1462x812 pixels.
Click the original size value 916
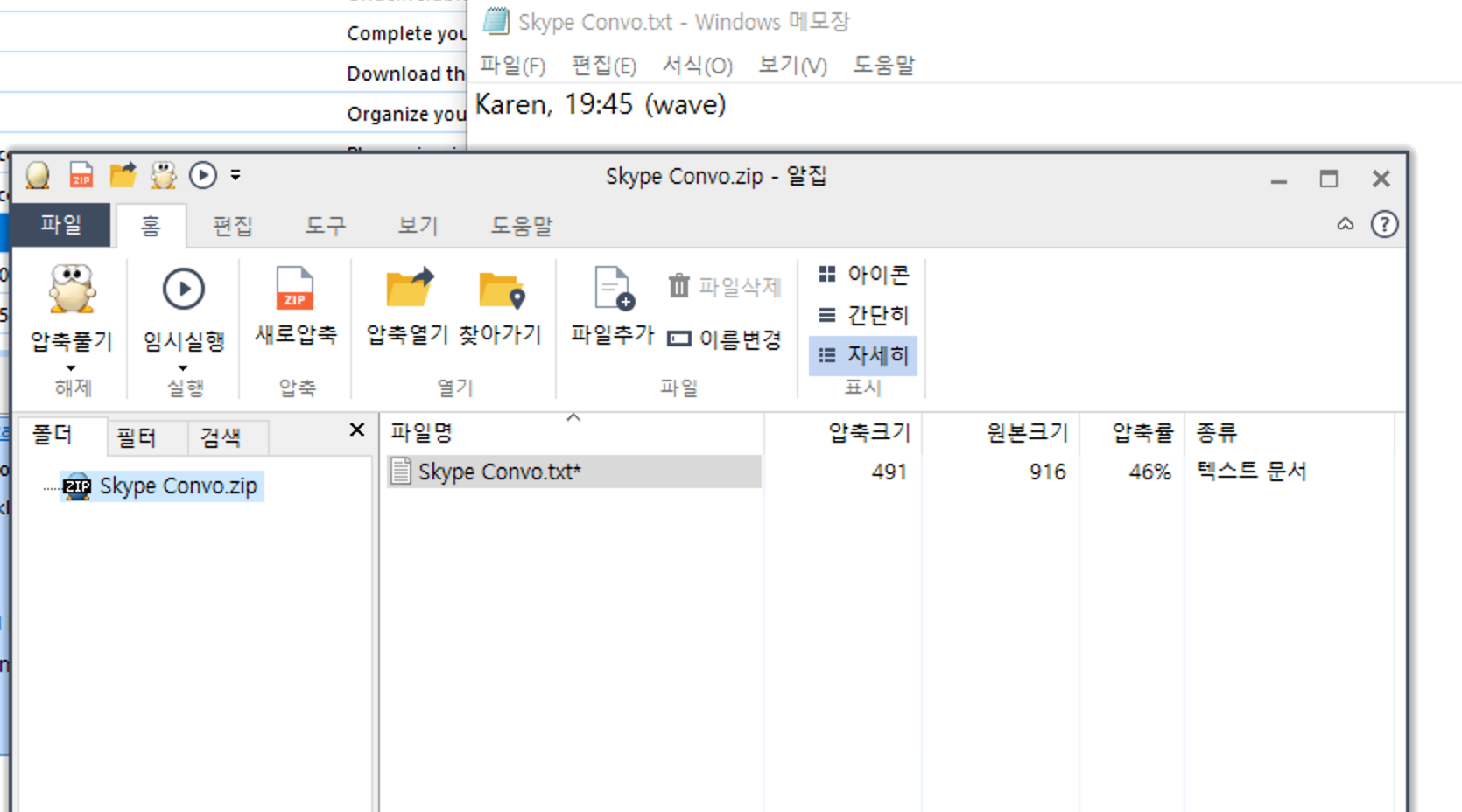[x=1047, y=472]
